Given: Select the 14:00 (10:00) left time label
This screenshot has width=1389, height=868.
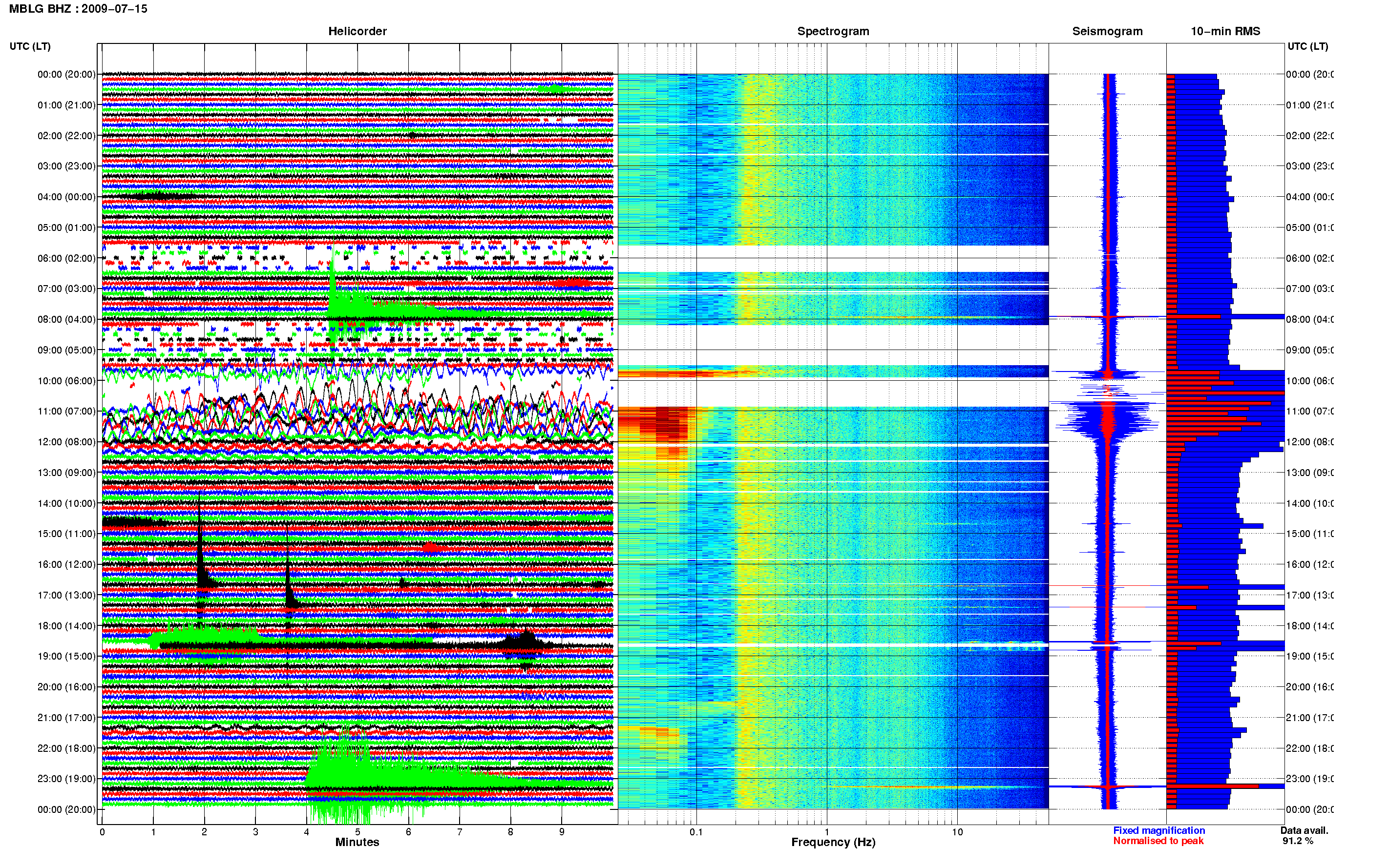Looking at the screenshot, I should click(x=66, y=503).
